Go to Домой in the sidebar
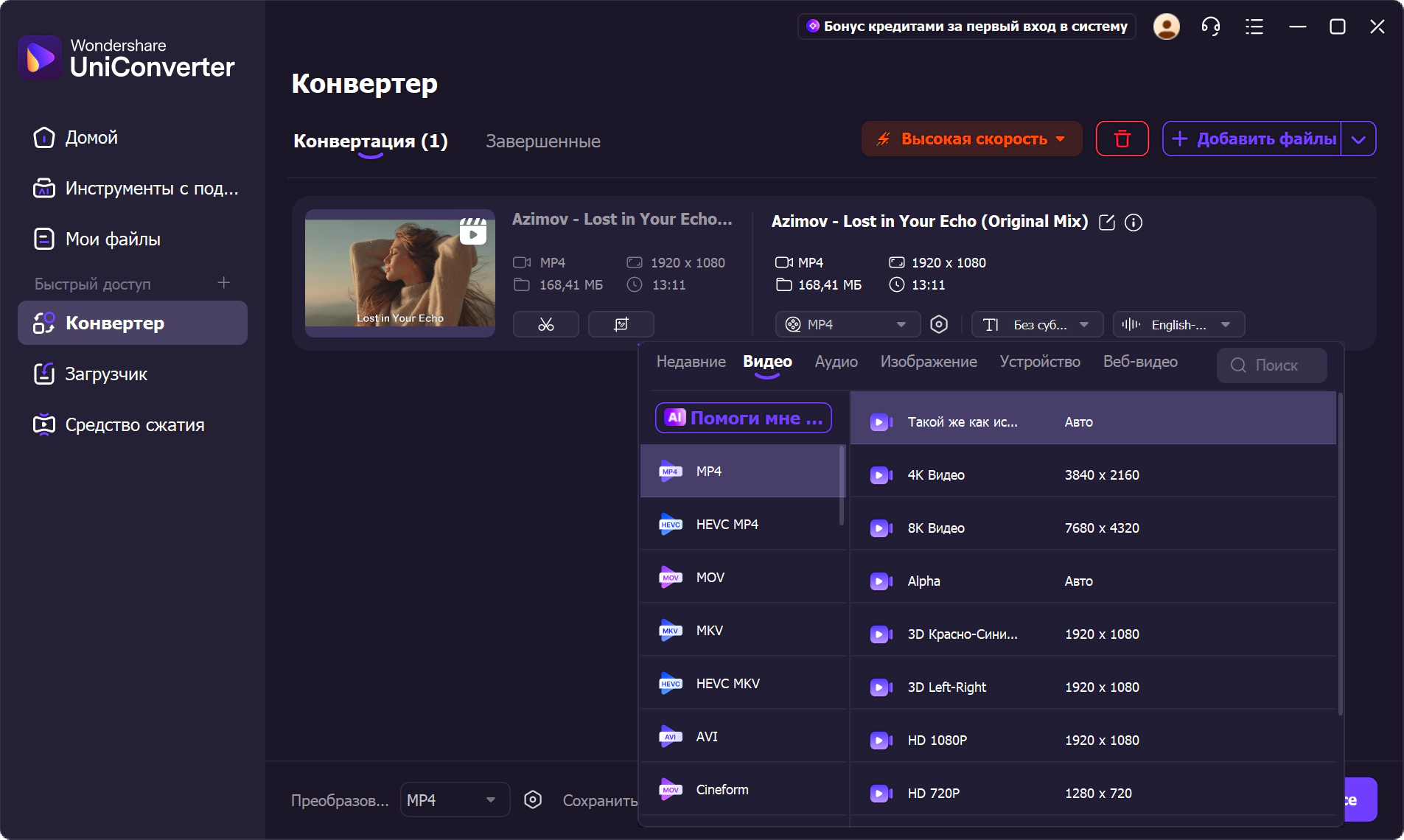The width and height of the screenshot is (1404, 840). point(133,138)
